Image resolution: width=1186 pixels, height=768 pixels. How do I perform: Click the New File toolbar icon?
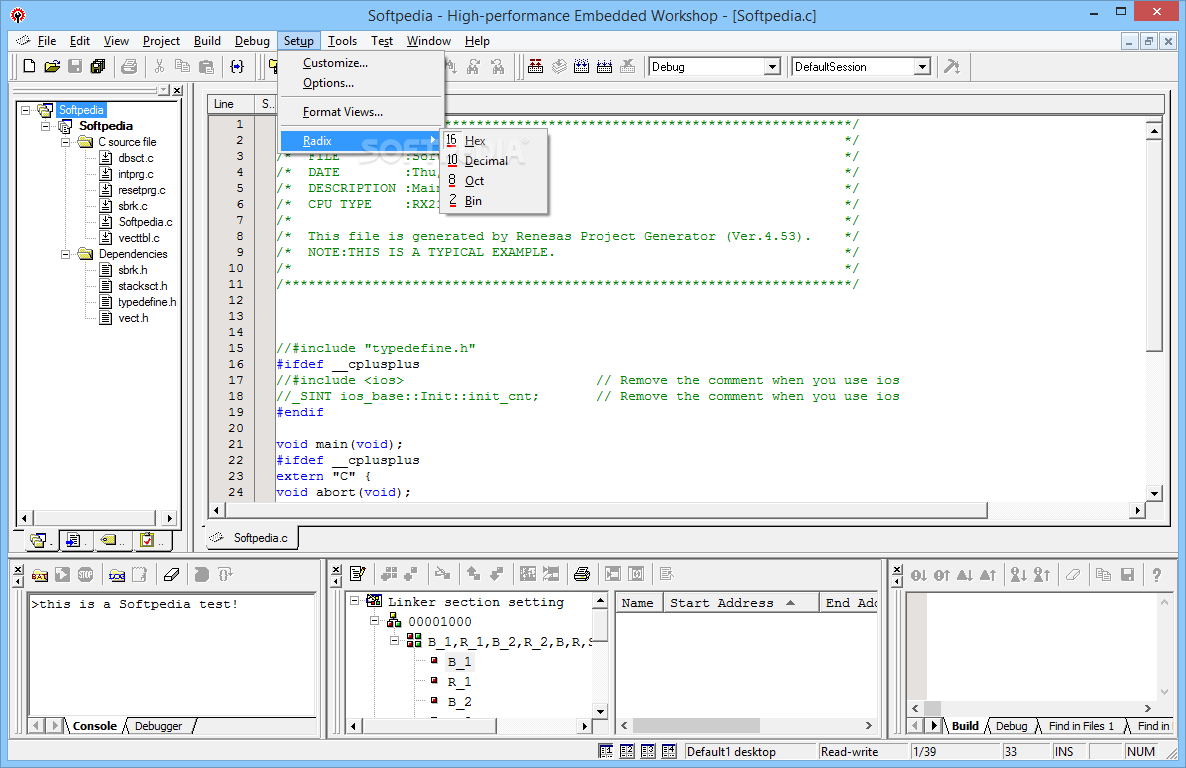tap(29, 67)
